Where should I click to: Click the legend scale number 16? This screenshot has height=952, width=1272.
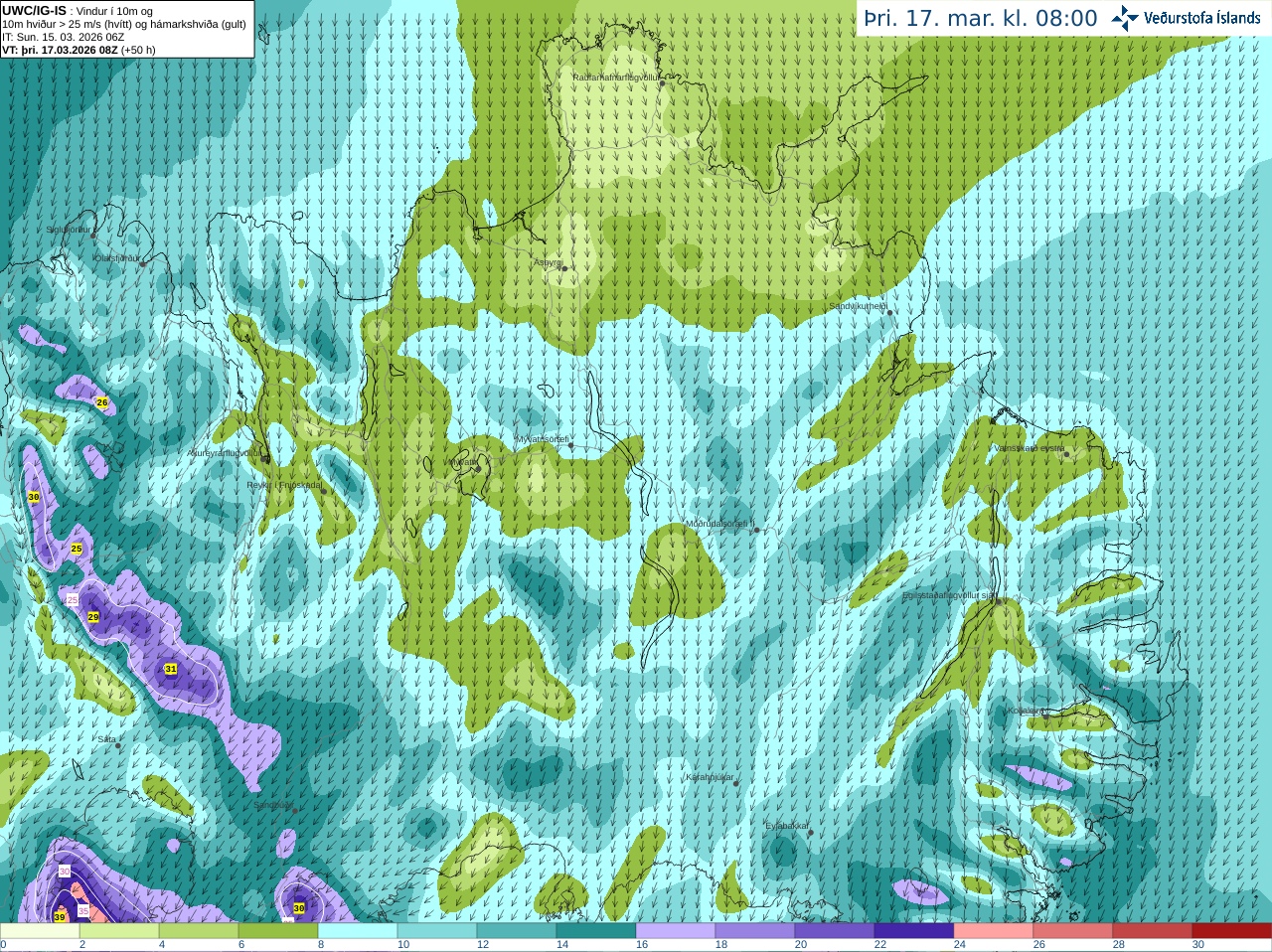tap(642, 945)
